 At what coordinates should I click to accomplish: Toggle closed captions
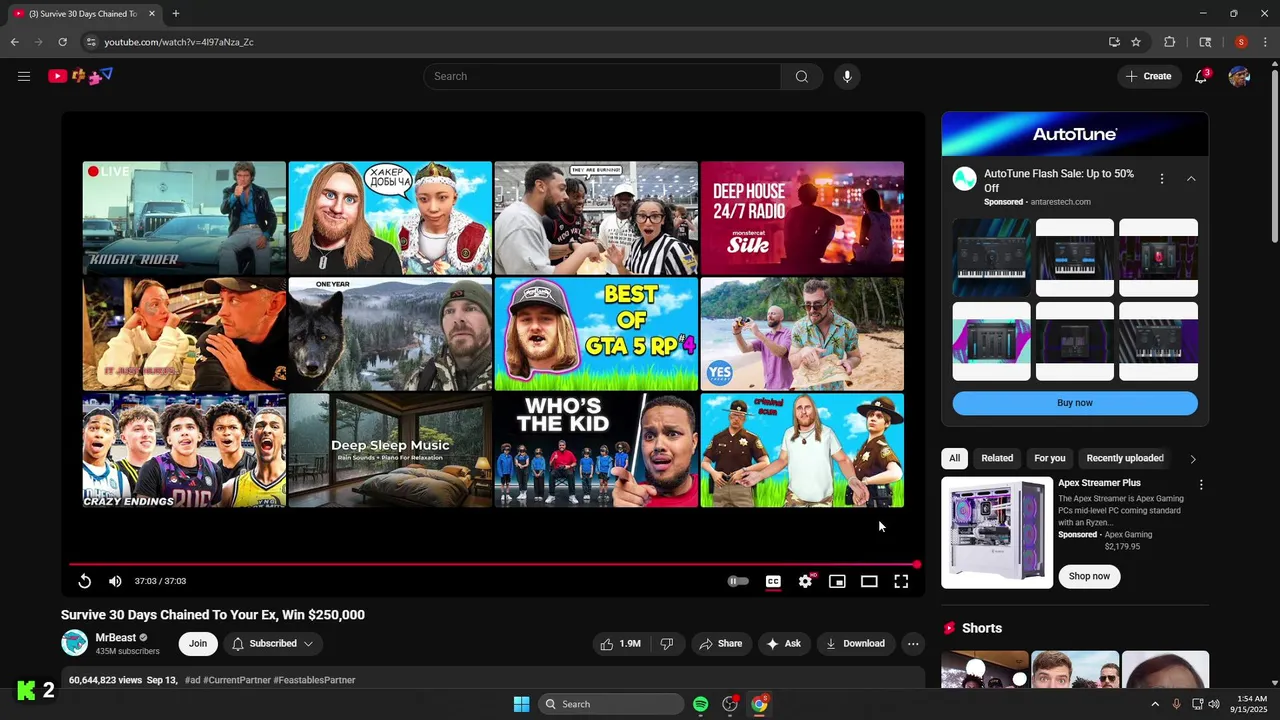click(x=773, y=581)
